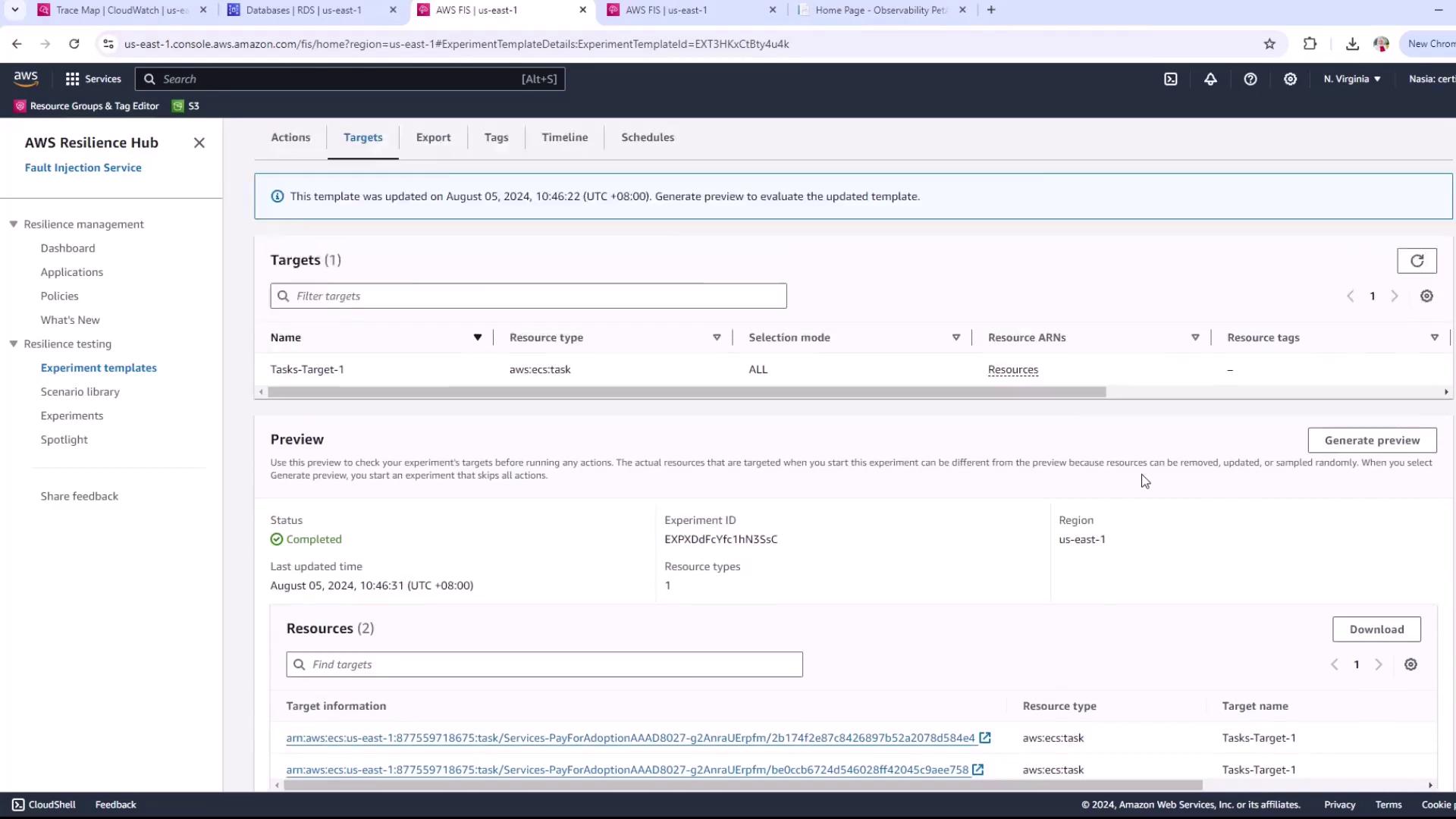Collapse the Resilience management section
The height and width of the screenshot is (819, 1456).
(x=14, y=224)
